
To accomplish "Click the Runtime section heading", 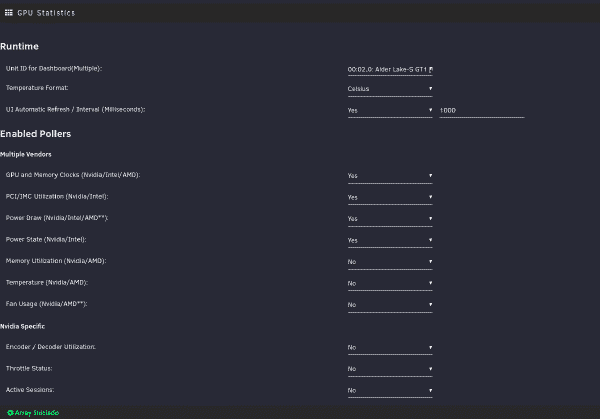I will [x=19, y=46].
